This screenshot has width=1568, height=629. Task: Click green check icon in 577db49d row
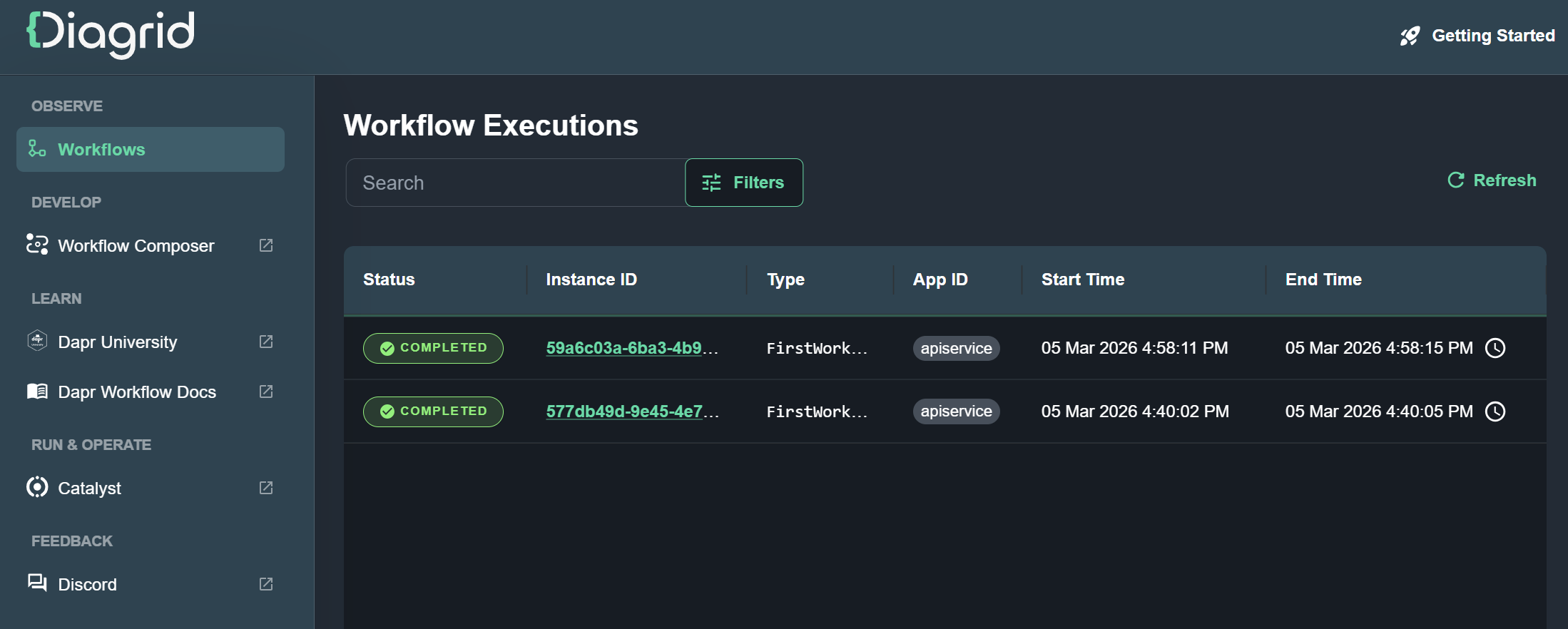click(387, 411)
